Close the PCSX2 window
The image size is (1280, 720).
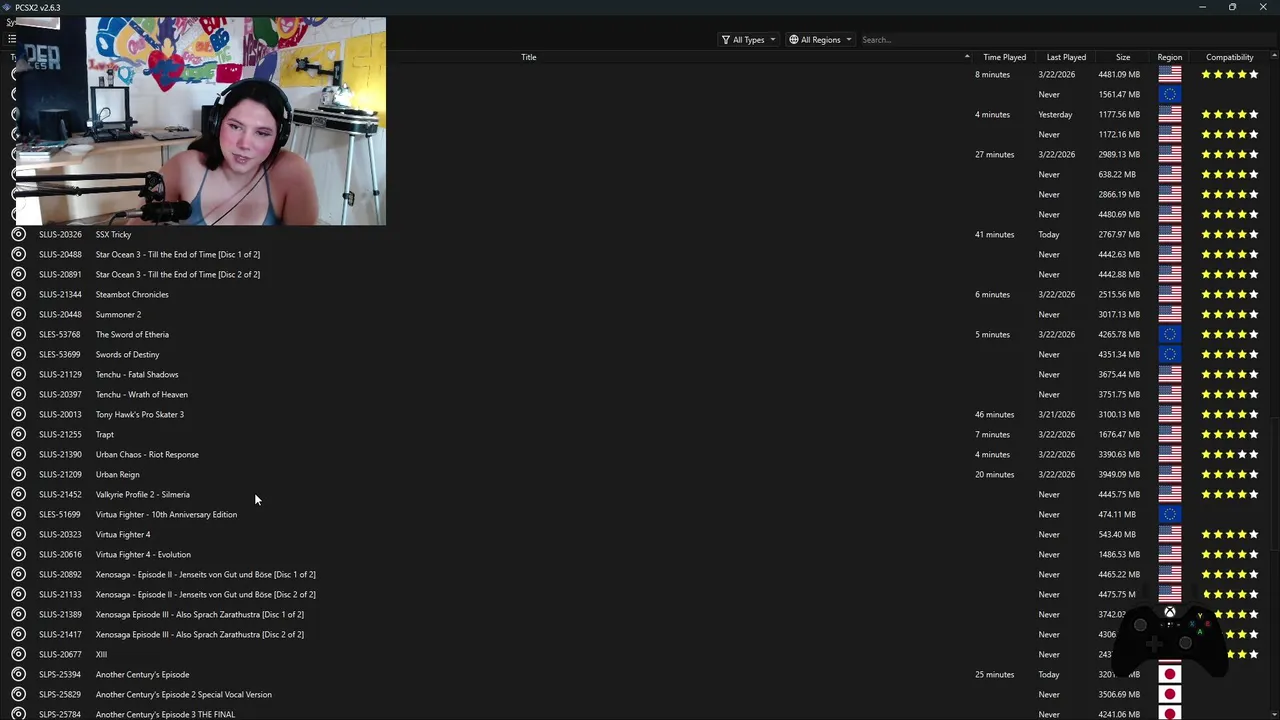point(1262,7)
